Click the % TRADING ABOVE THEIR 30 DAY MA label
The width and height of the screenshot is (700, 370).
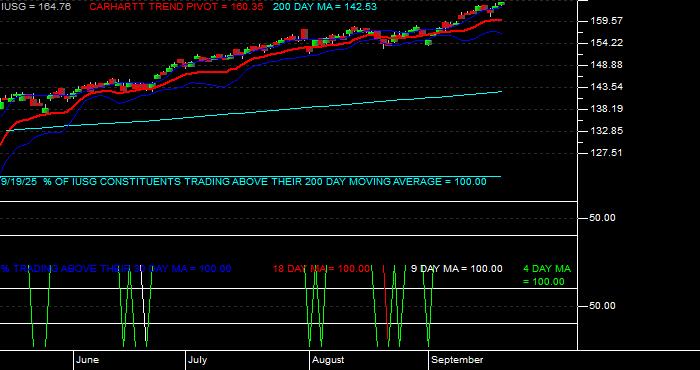(116, 269)
